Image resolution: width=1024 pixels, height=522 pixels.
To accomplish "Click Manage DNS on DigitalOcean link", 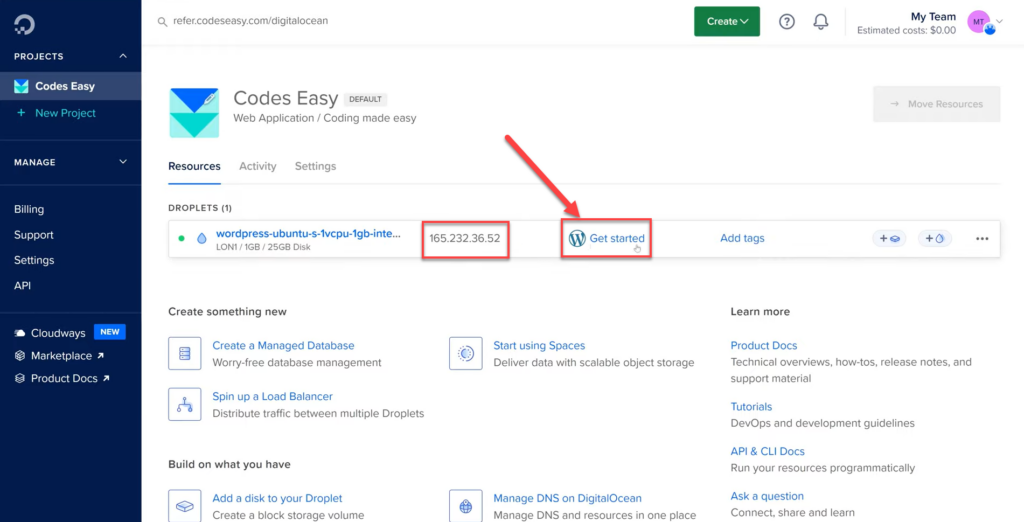I will pyautogui.click(x=568, y=498).
